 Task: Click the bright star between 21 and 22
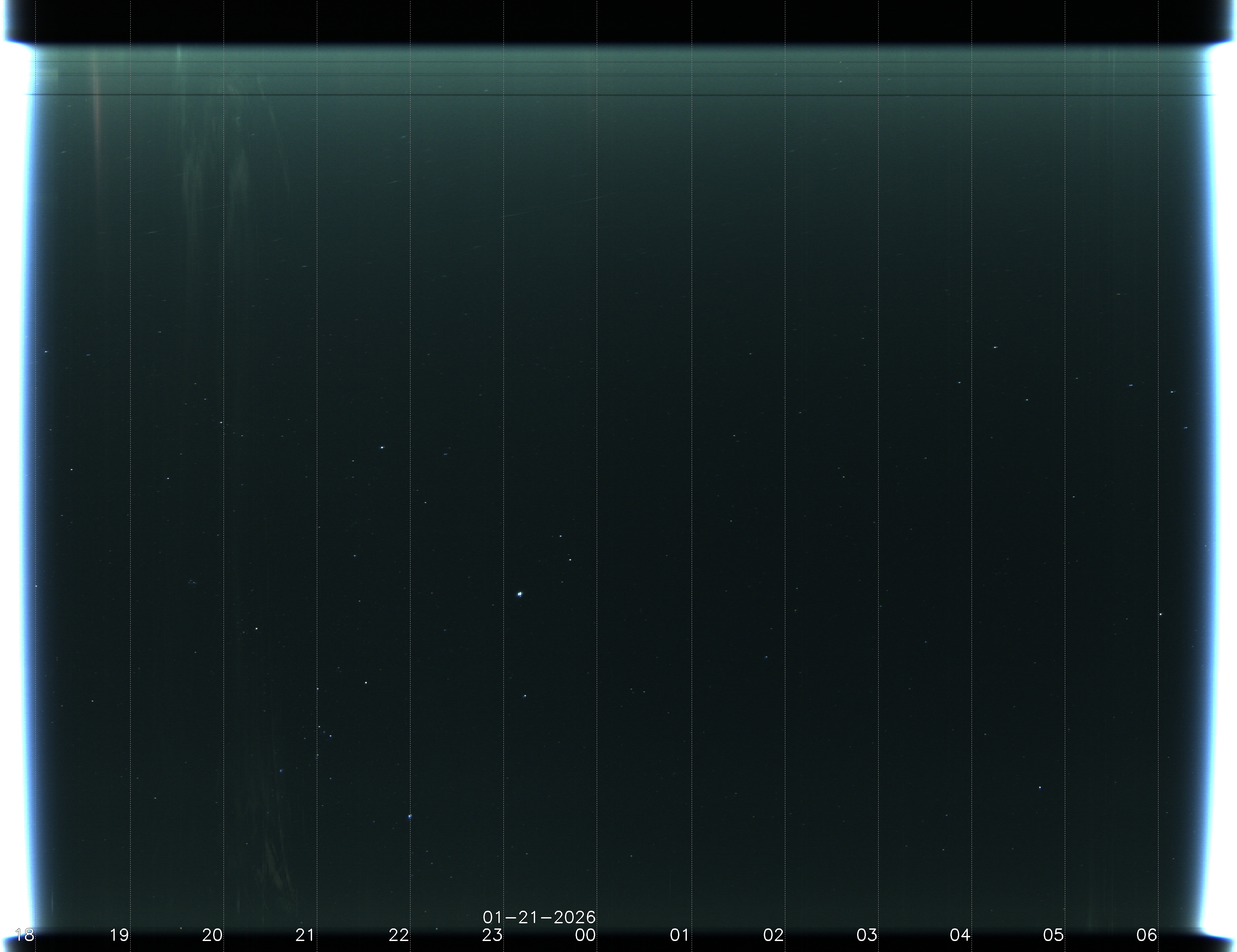pyautogui.click(x=382, y=447)
